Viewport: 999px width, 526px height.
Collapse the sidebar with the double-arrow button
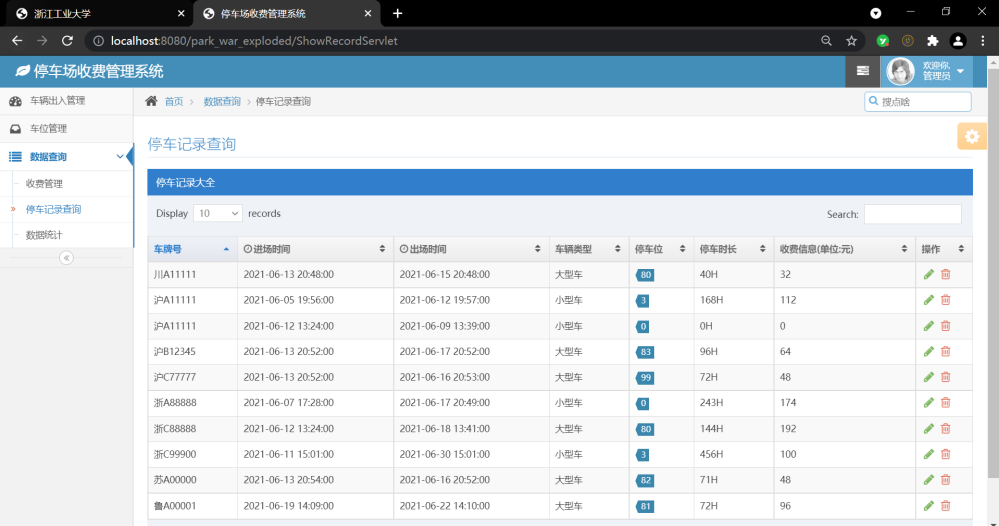(x=66, y=258)
